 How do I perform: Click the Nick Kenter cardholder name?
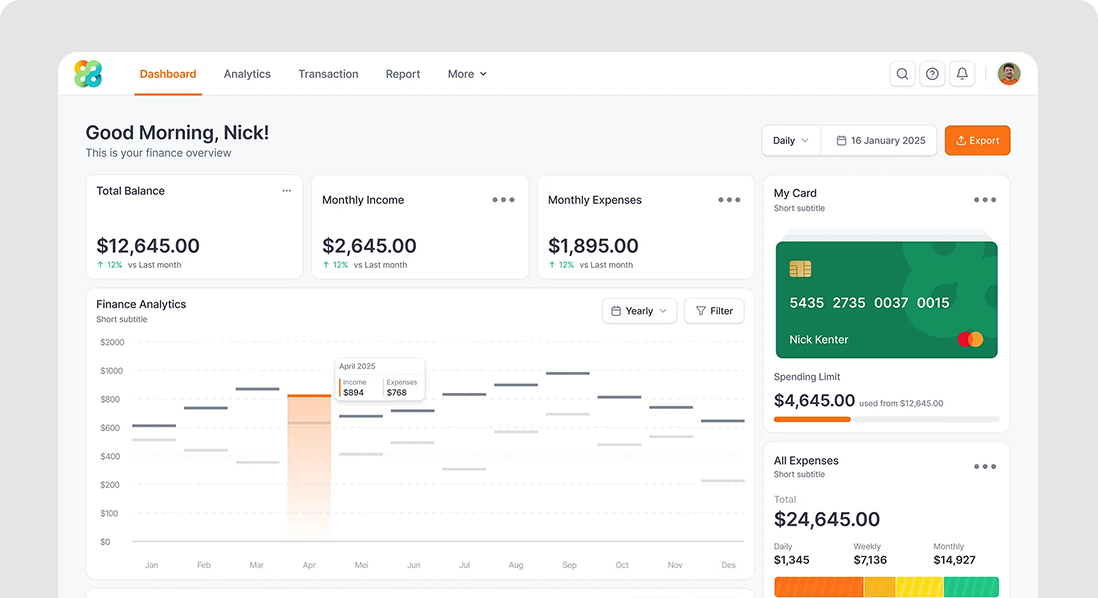click(819, 340)
